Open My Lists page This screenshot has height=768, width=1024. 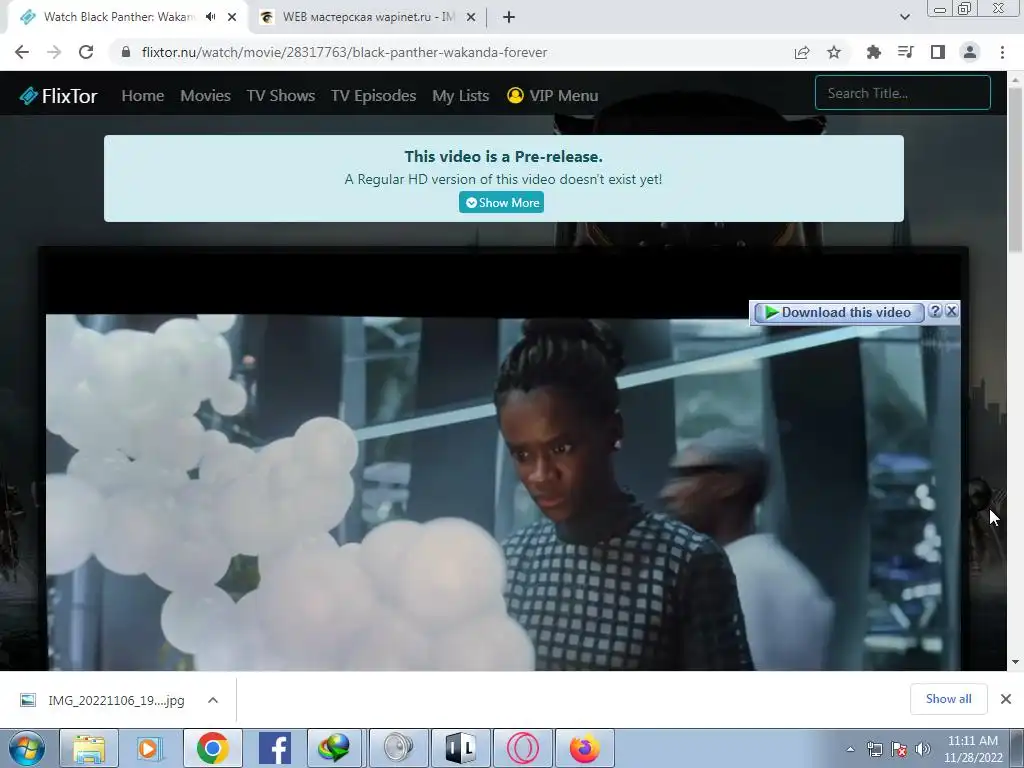(x=460, y=96)
